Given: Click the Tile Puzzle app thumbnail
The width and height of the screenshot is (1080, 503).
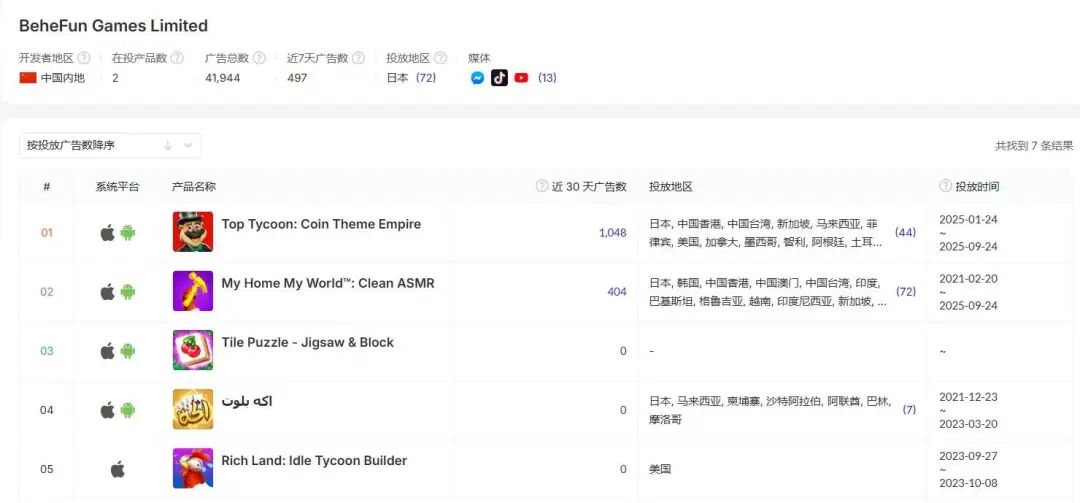Looking at the screenshot, I should (x=193, y=350).
